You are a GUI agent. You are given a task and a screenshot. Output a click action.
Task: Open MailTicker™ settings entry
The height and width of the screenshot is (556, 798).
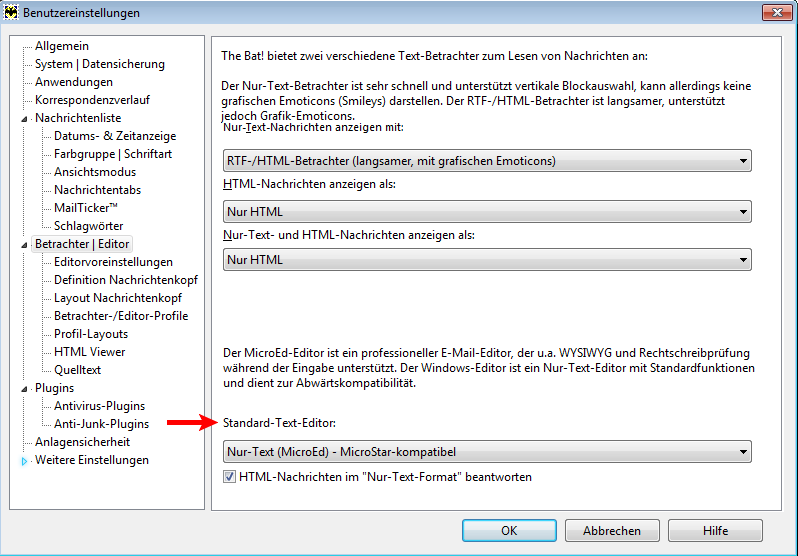click(86, 208)
